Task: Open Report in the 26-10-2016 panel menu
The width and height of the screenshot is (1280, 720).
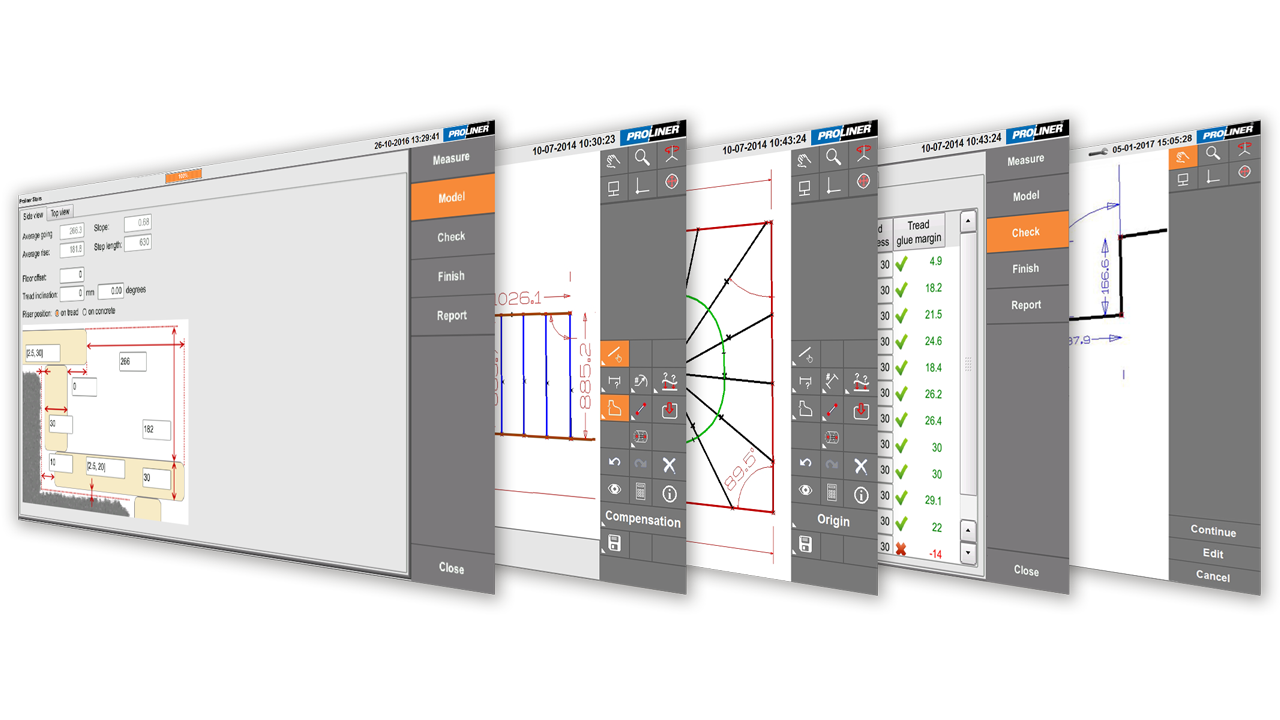Action: (x=452, y=315)
